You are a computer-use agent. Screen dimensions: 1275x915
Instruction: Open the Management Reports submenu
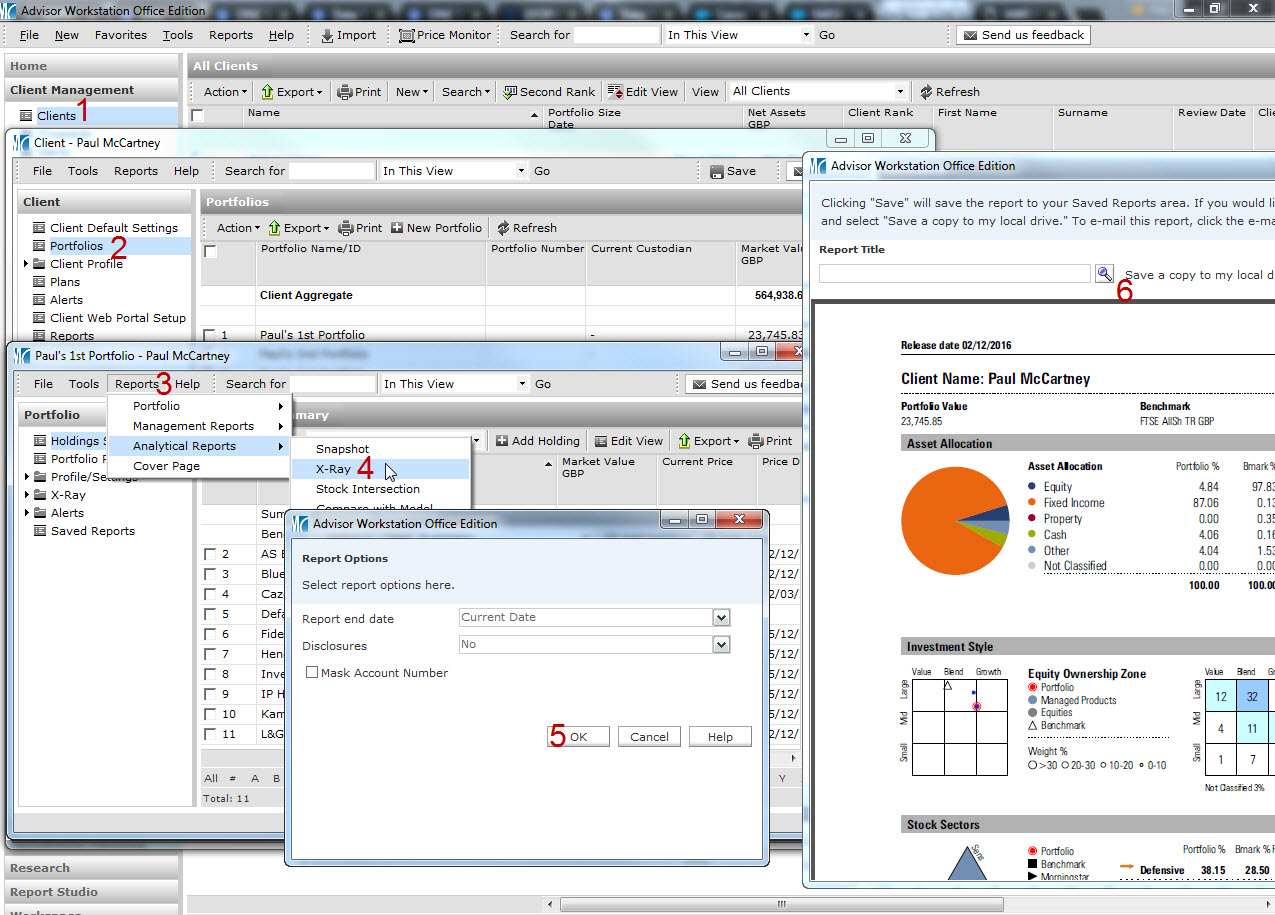(x=193, y=426)
